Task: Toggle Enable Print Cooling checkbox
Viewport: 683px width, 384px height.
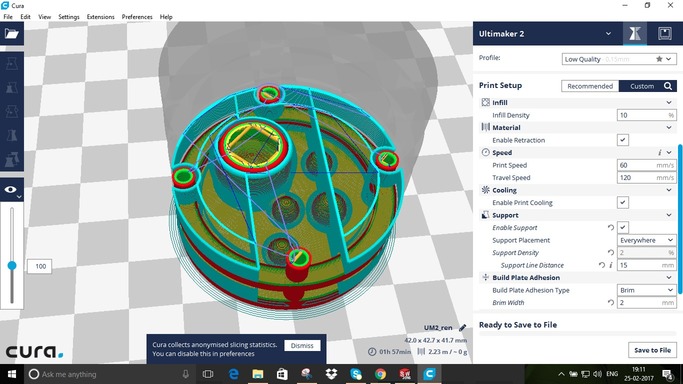Action: coord(622,202)
